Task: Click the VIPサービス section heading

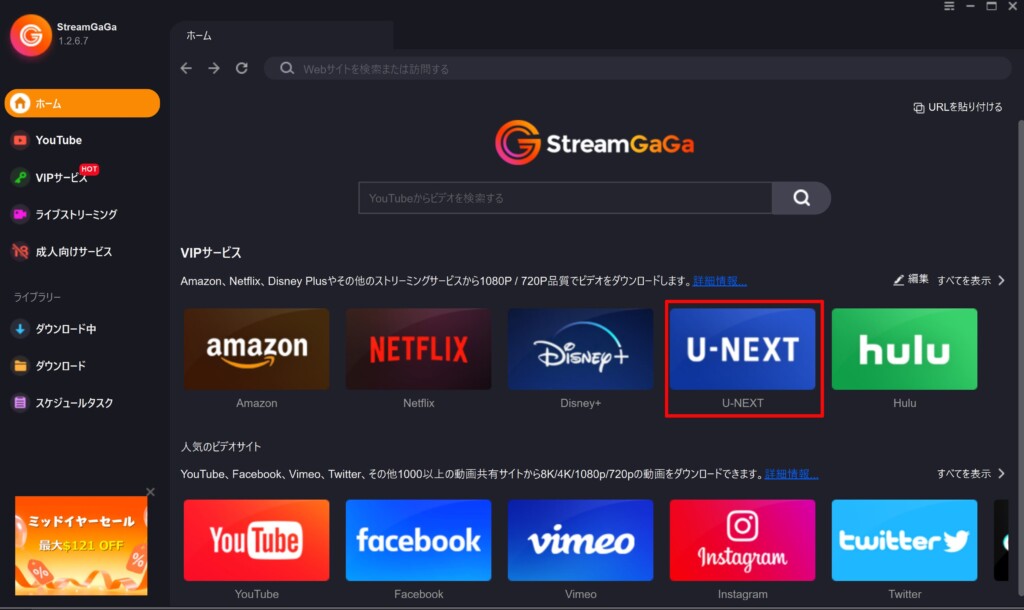Action: (211, 253)
